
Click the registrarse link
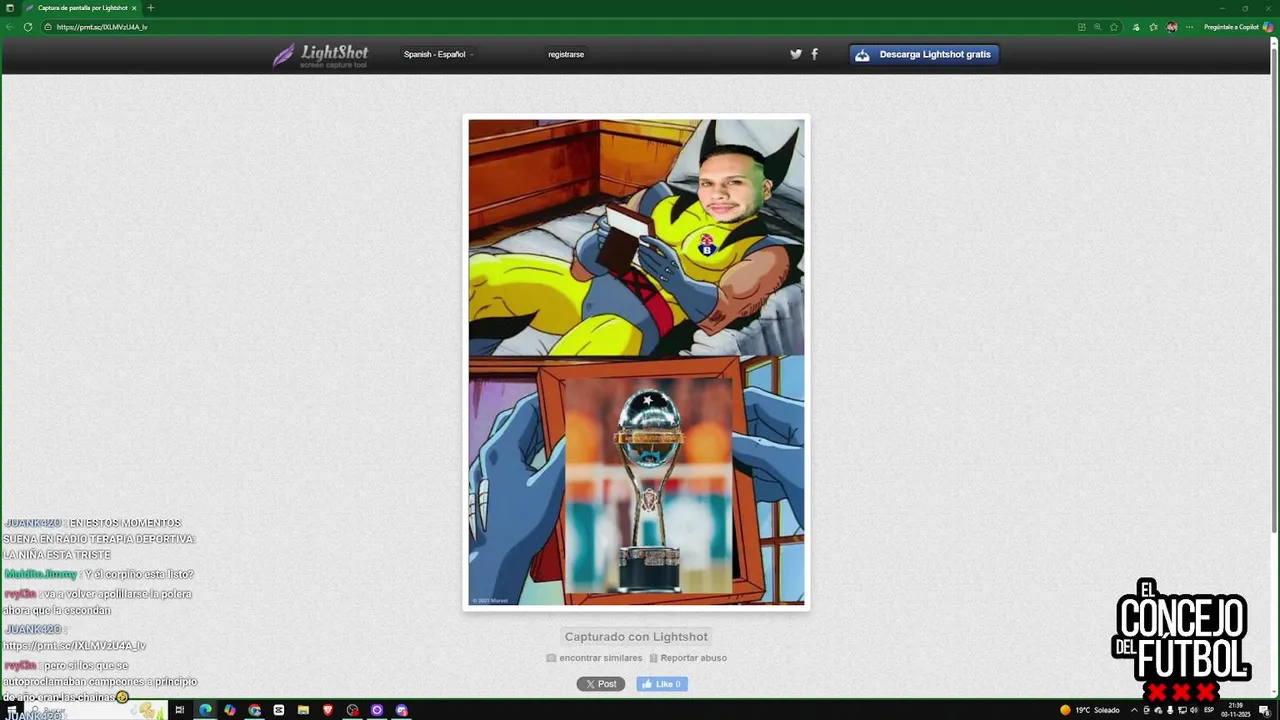(x=566, y=54)
